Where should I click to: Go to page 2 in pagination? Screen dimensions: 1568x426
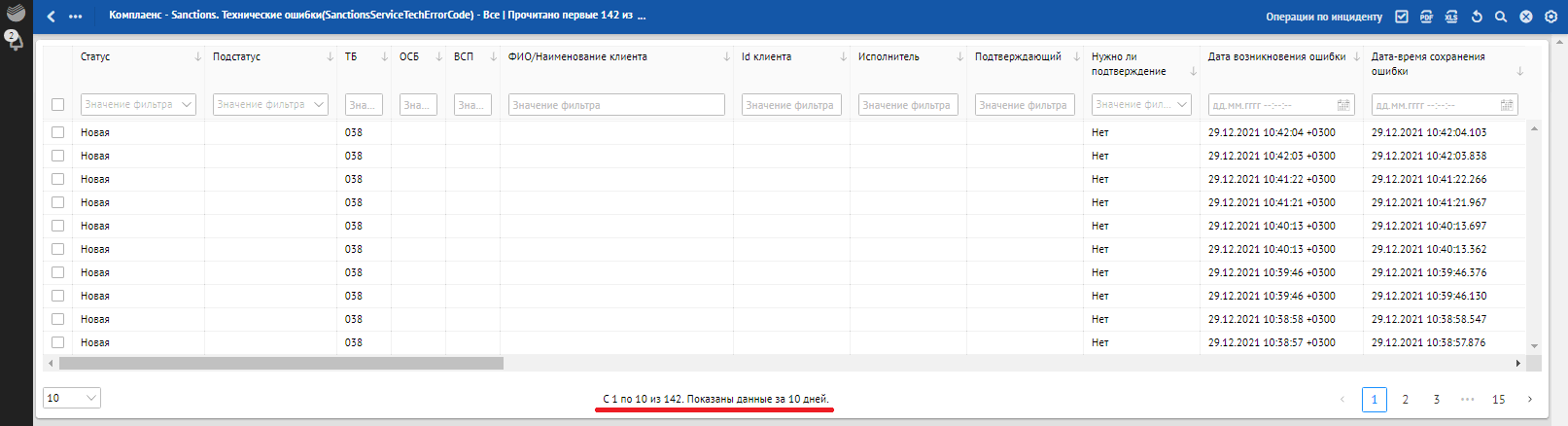click(x=1405, y=400)
